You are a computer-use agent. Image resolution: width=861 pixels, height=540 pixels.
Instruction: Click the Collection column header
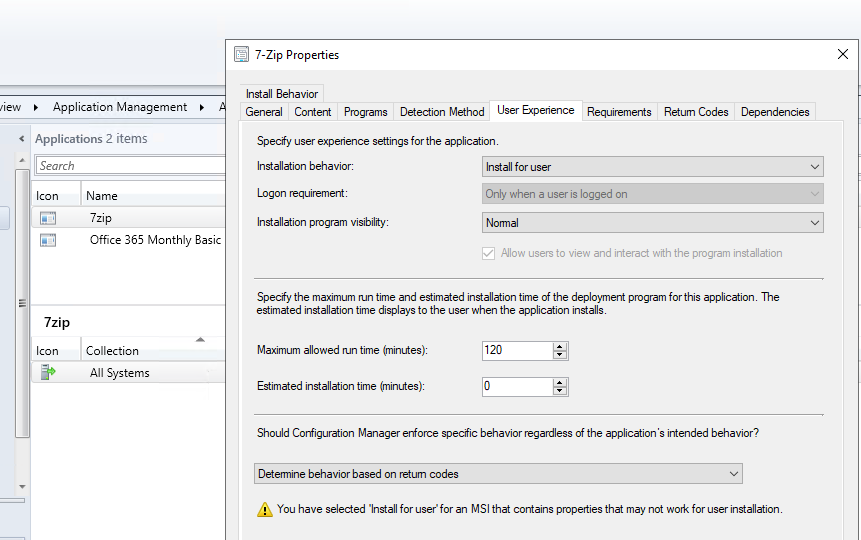pos(153,350)
